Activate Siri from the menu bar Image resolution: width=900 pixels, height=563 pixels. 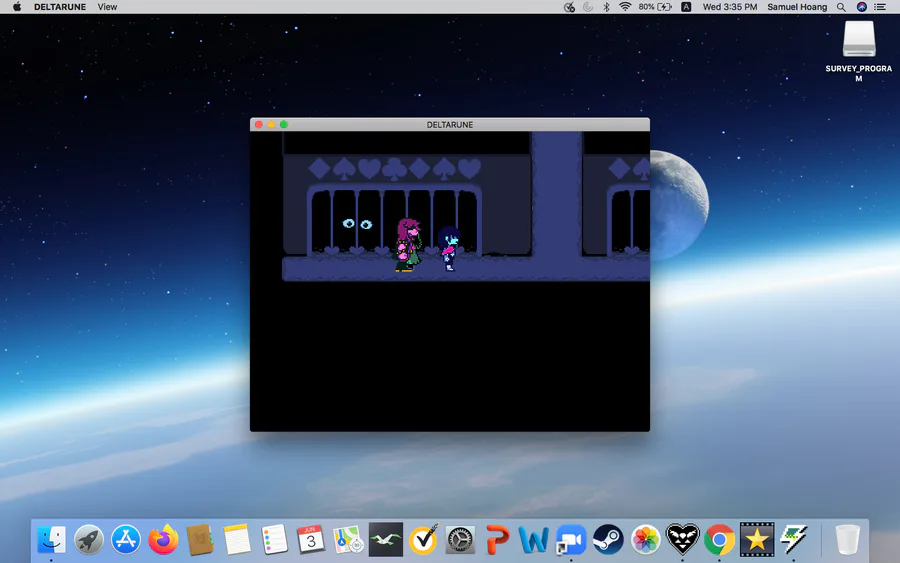click(862, 7)
